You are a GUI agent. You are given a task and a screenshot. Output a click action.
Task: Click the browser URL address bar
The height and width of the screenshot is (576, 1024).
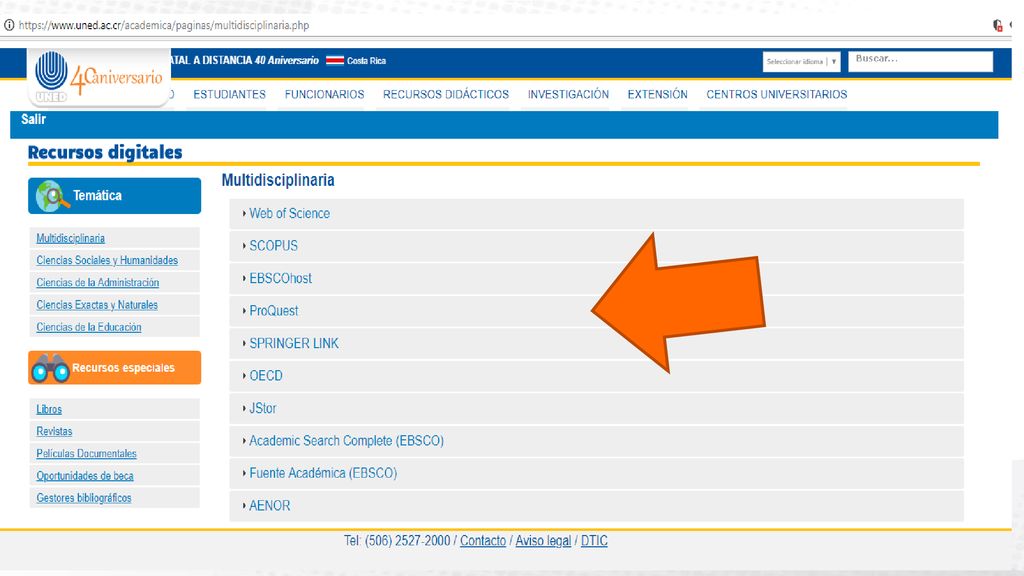pyautogui.click(x=164, y=25)
